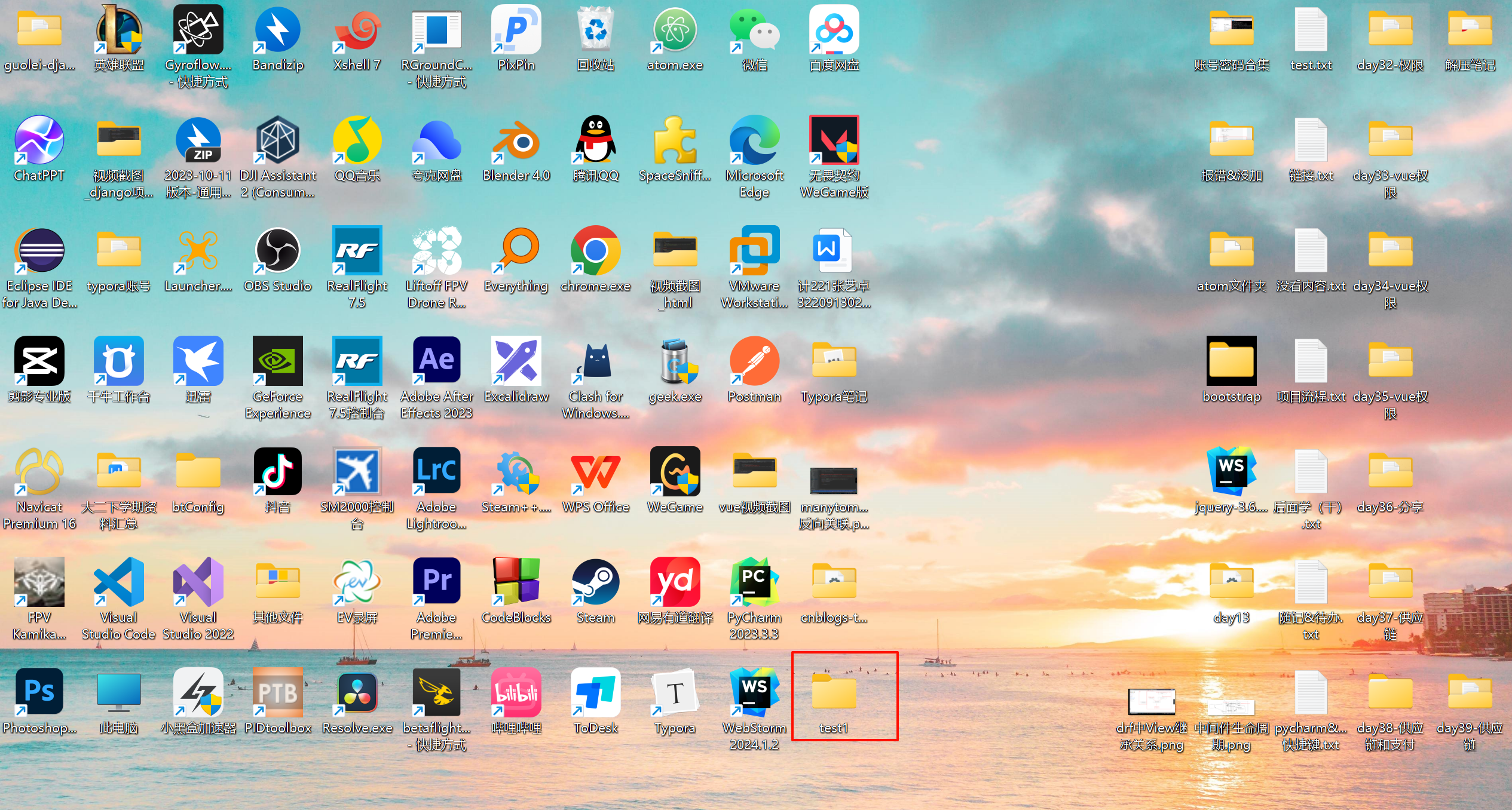Screen dimensions: 1512x810
Task: Launch the OBS Studio icon
Action: (x=278, y=251)
